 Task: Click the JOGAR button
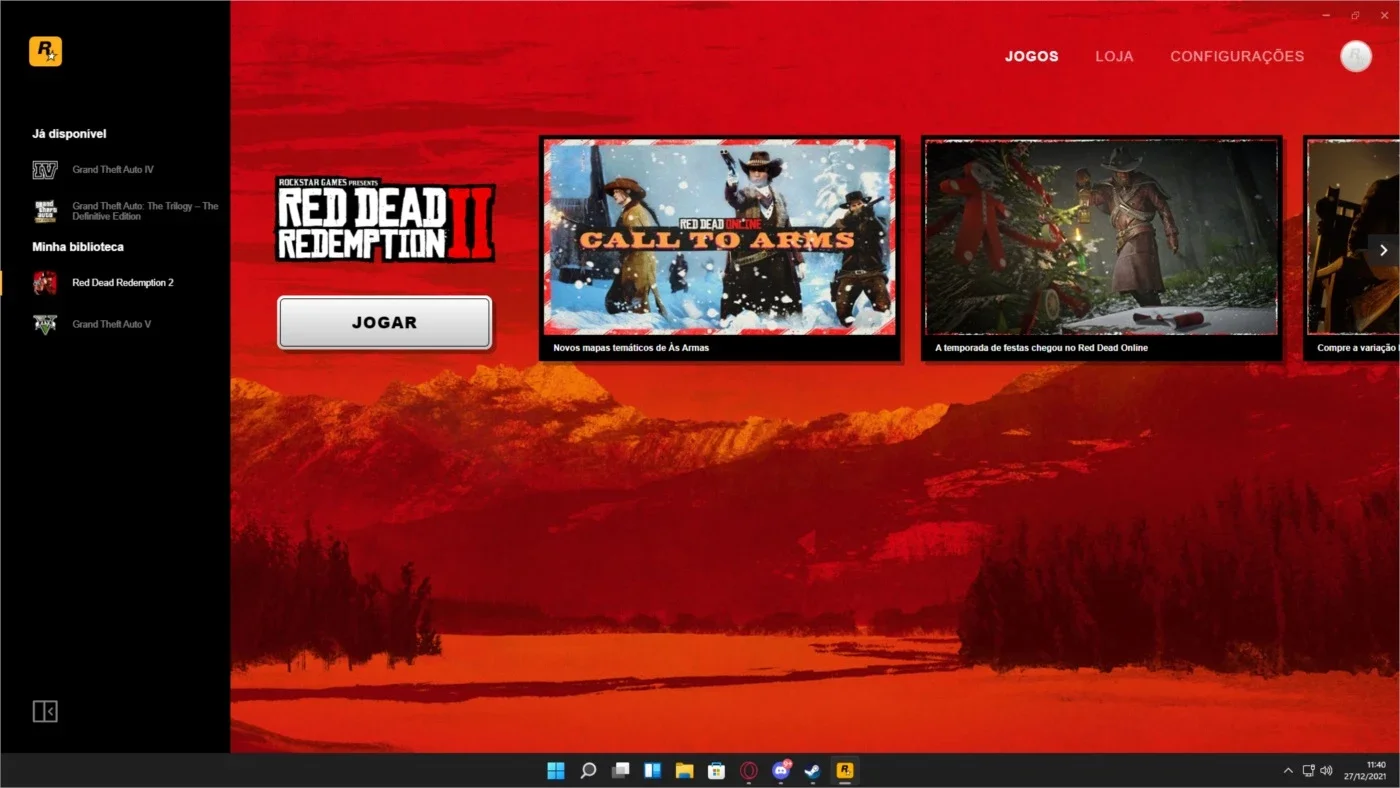pos(385,323)
